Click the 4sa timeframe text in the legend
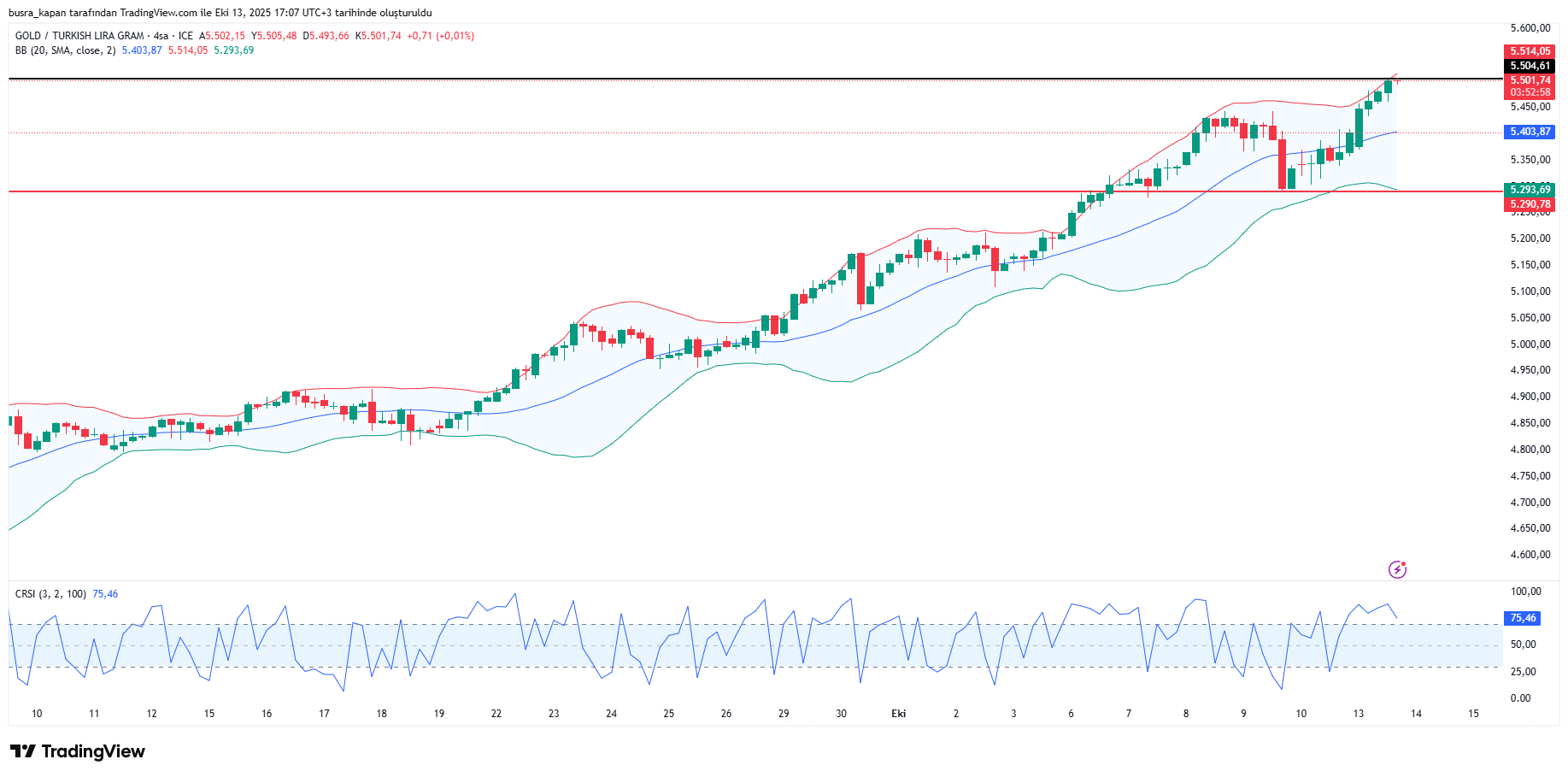This screenshot has width=1568, height=777. [161, 36]
